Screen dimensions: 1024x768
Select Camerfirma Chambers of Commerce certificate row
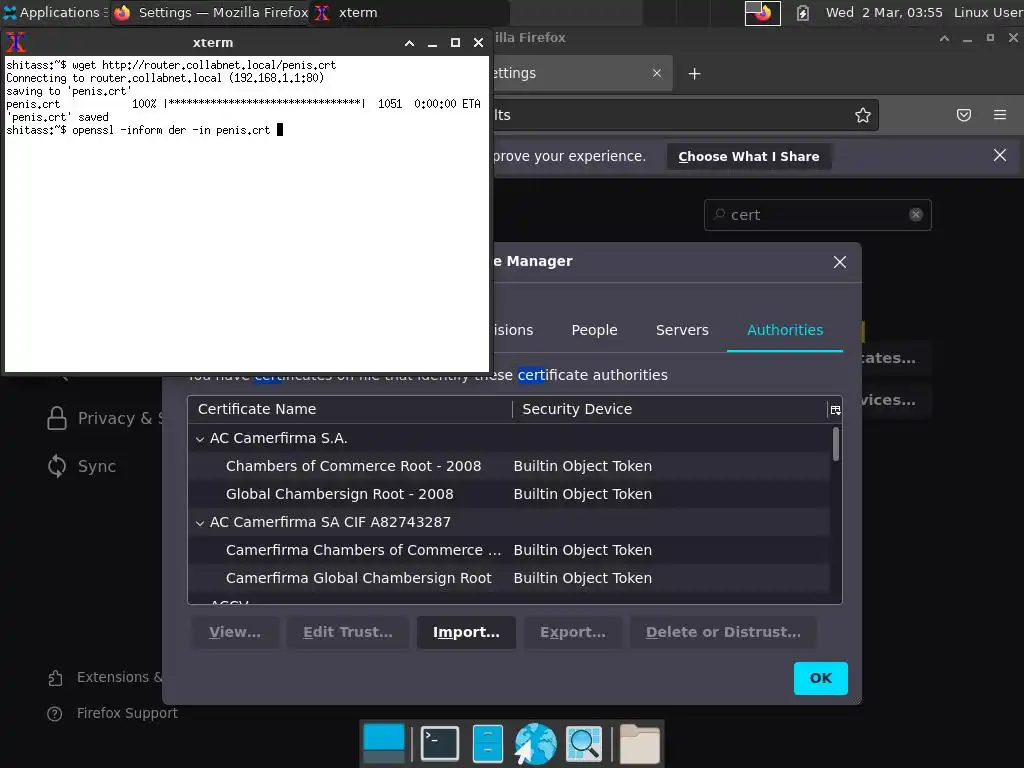(x=509, y=551)
